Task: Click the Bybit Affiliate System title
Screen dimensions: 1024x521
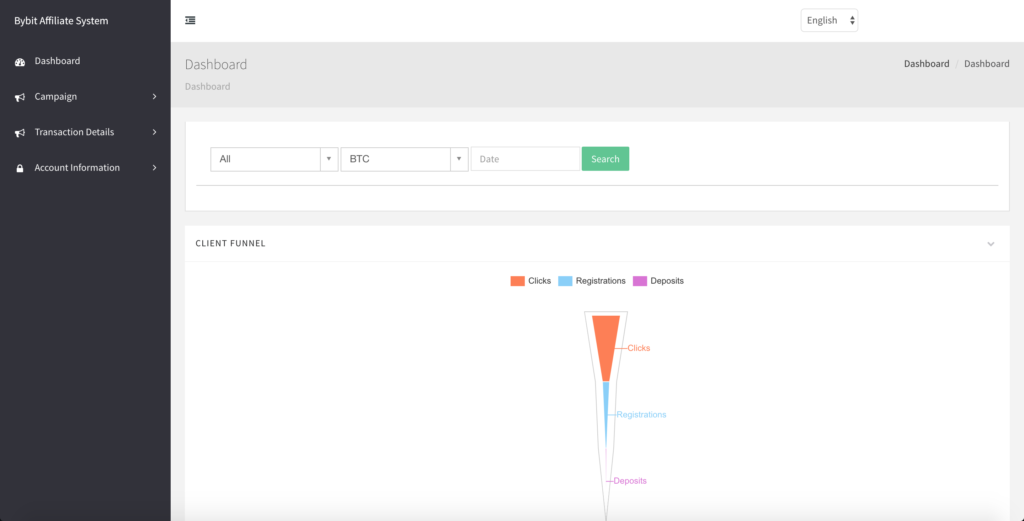Action: 61,21
